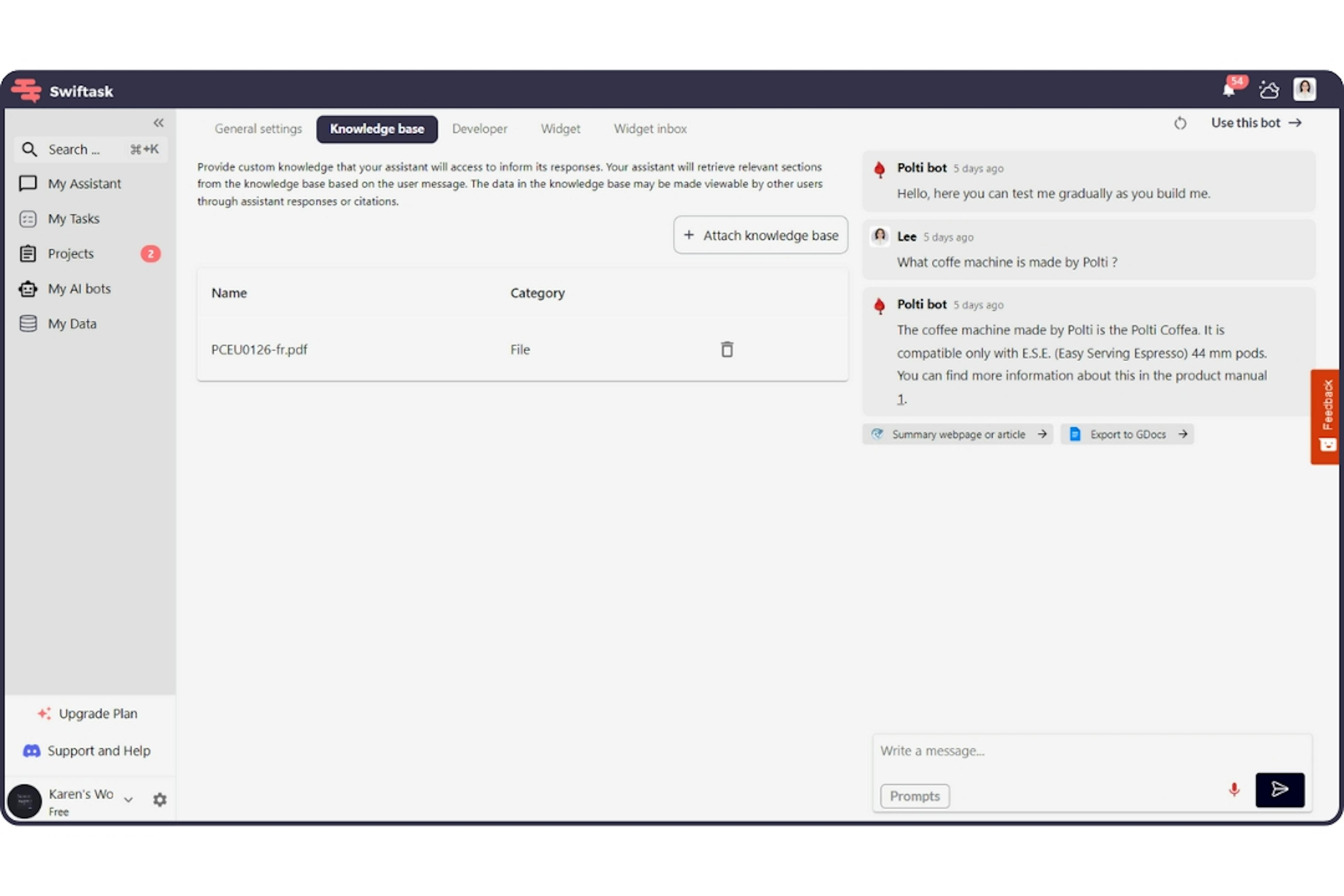
Task: Click the Prompts button near input field
Action: pos(912,795)
